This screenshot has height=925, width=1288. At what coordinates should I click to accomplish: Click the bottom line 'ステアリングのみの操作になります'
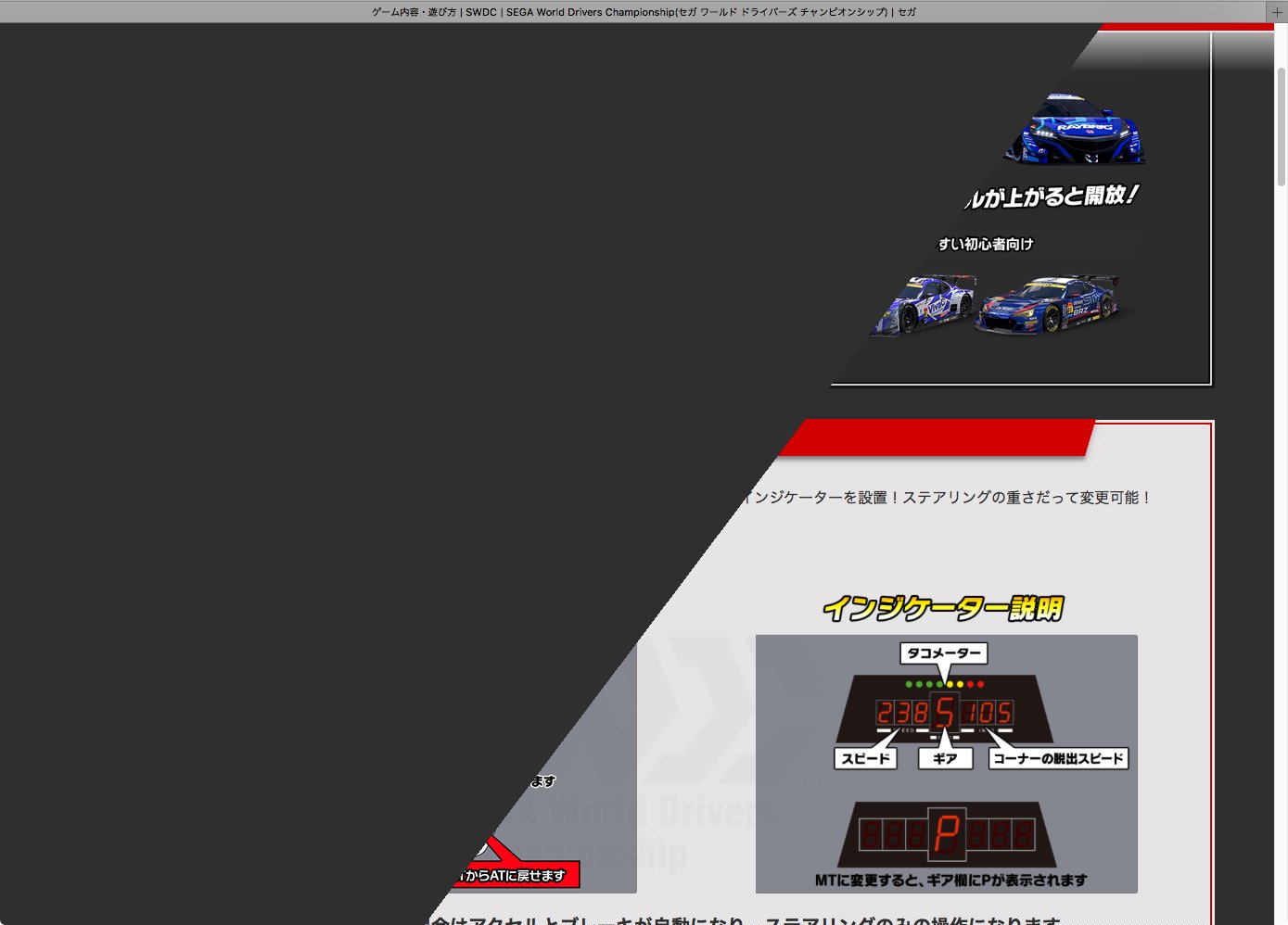pos(912,920)
